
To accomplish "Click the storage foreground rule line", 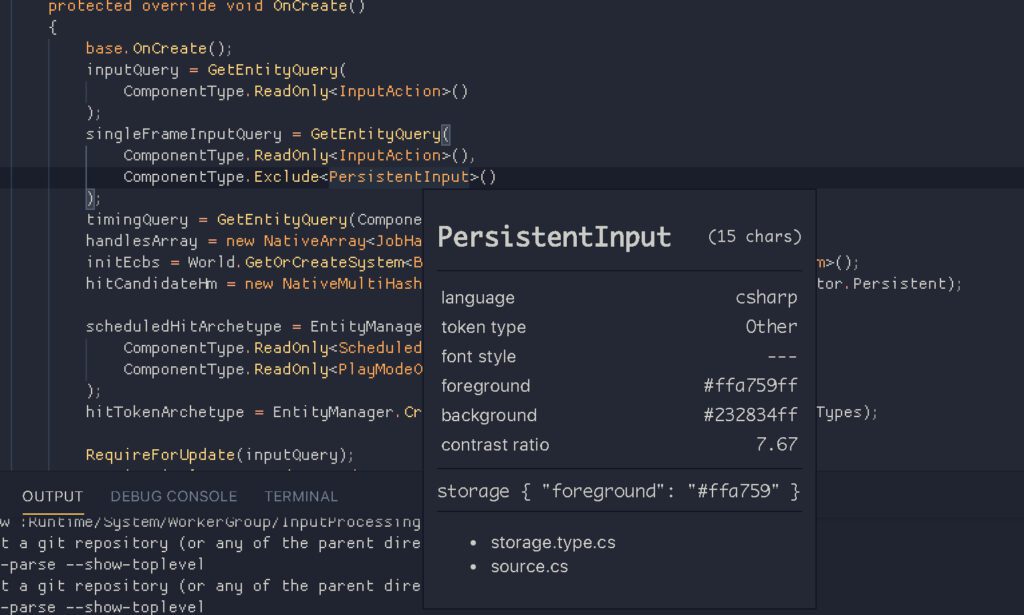I will pyautogui.click(x=618, y=491).
